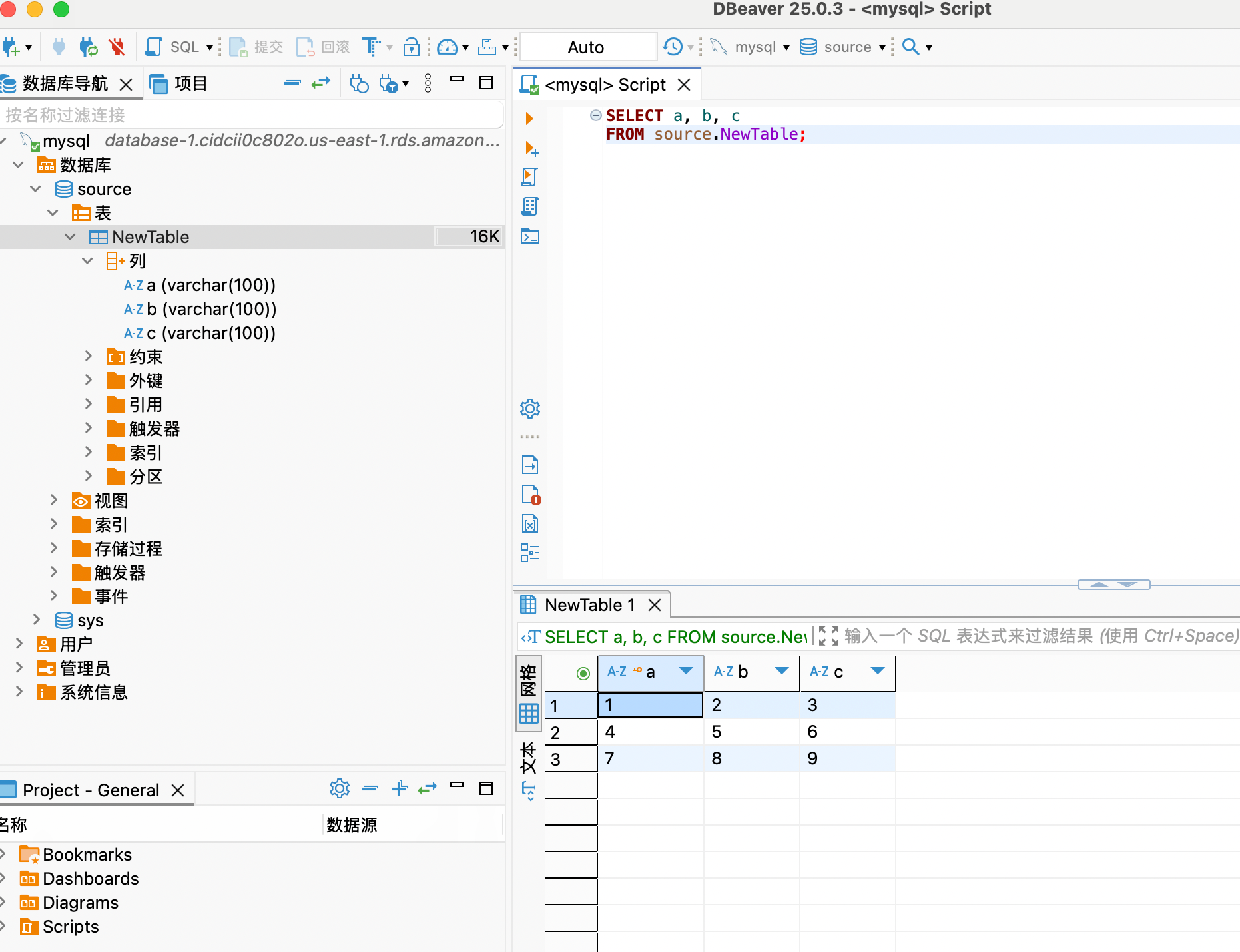1240x952 pixels.
Task: Click the SQL filter expression input
Action: click(1042, 636)
